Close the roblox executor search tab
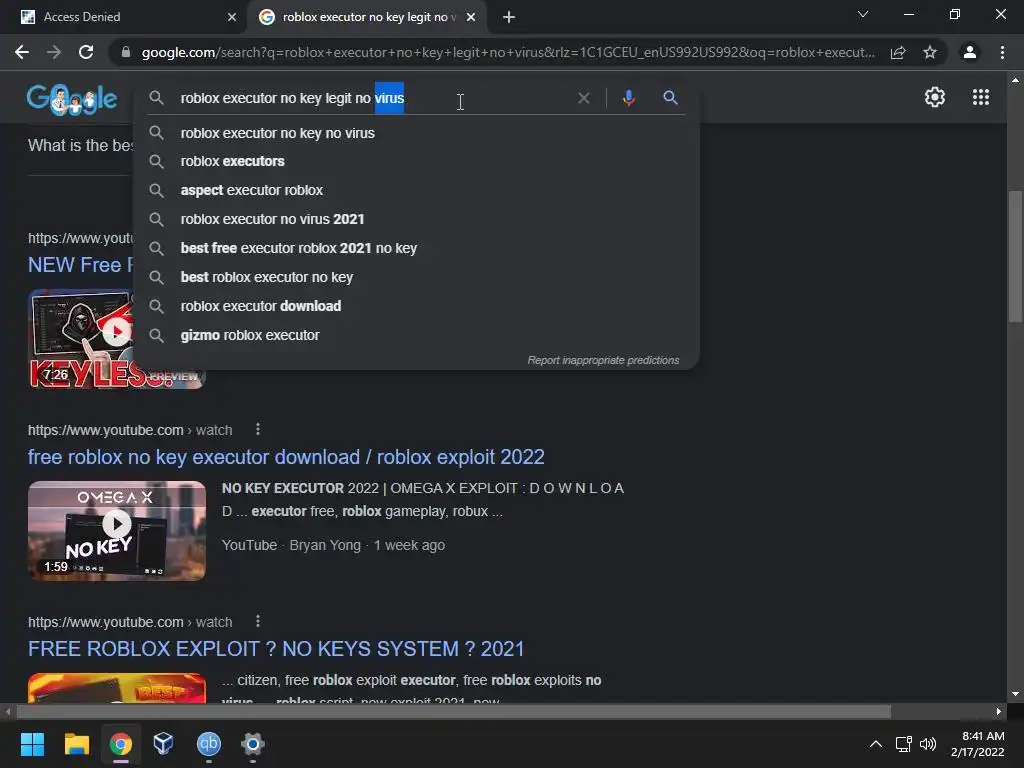The width and height of the screenshot is (1024, 768). coord(471,17)
